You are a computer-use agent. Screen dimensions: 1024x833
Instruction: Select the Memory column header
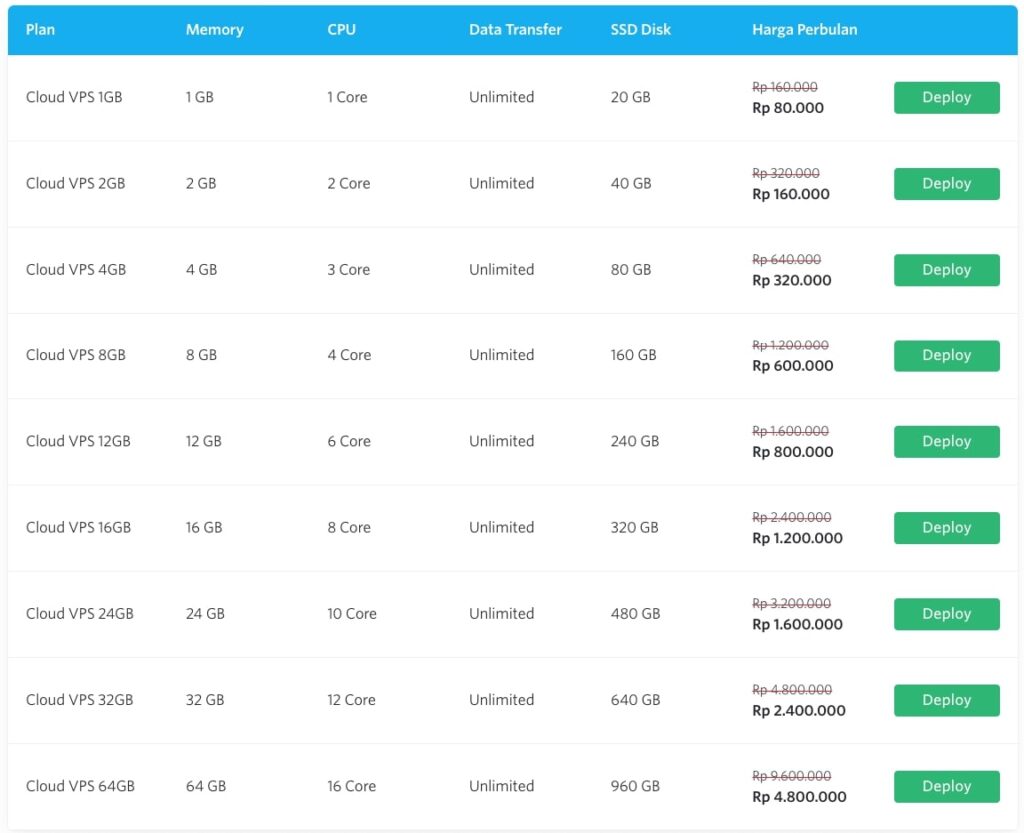[x=214, y=30]
